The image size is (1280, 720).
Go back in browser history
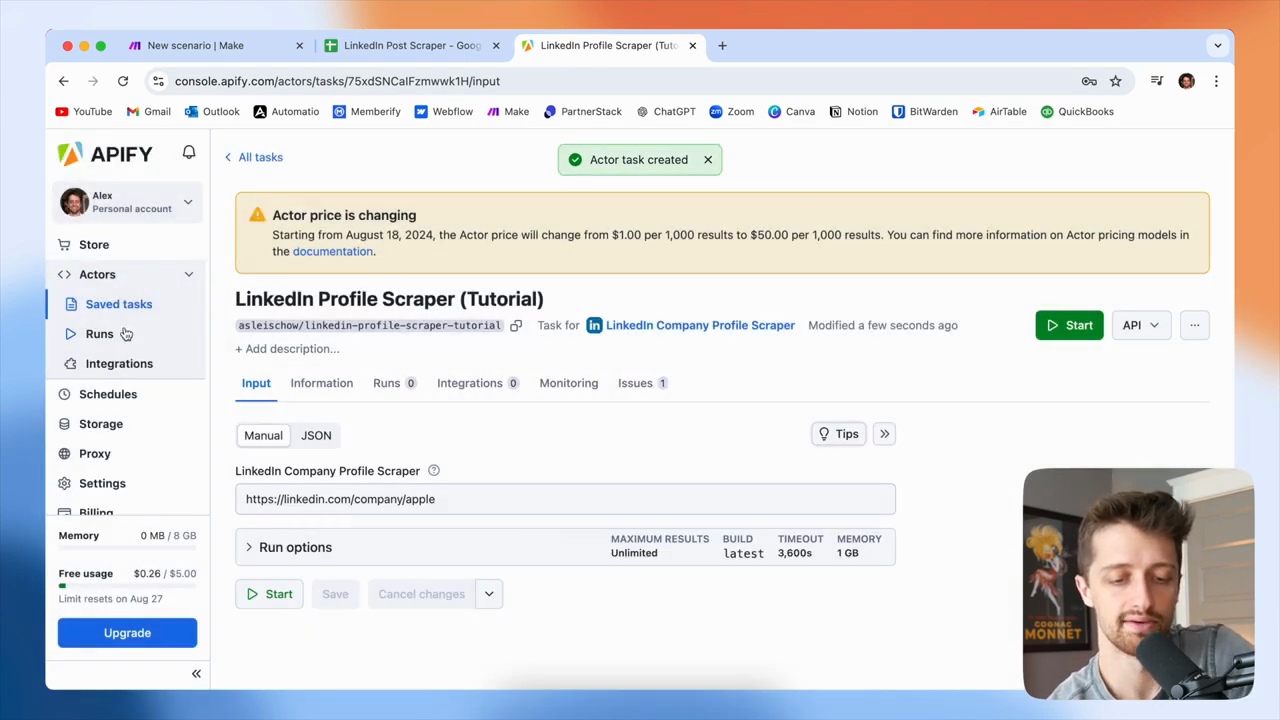64,81
